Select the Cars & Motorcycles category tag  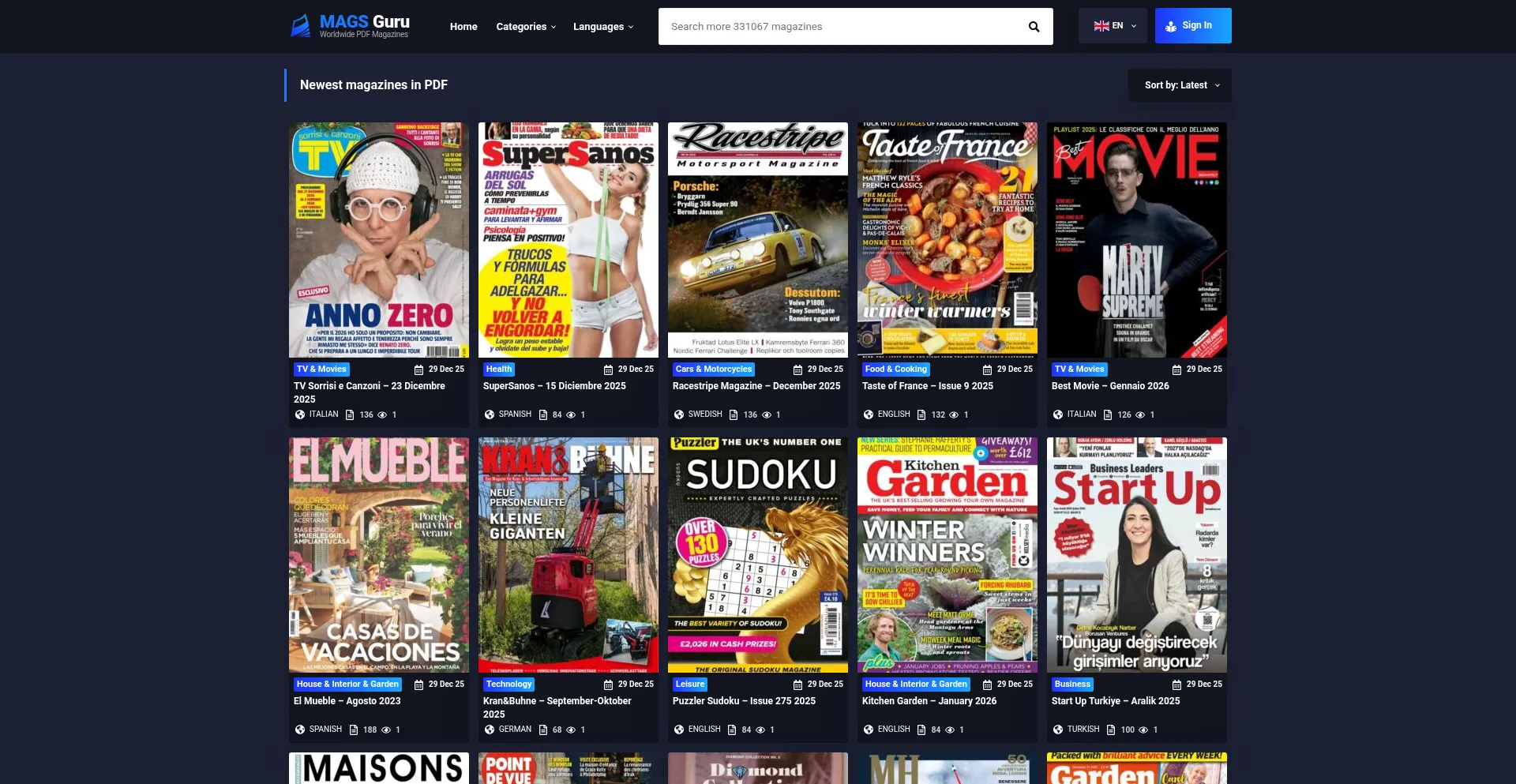pyautogui.click(x=714, y=369)
